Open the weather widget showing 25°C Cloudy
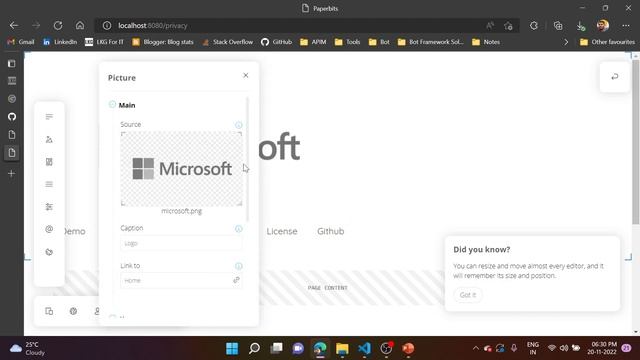This screenshot has width=640, height=360. [x=27, y=348]
